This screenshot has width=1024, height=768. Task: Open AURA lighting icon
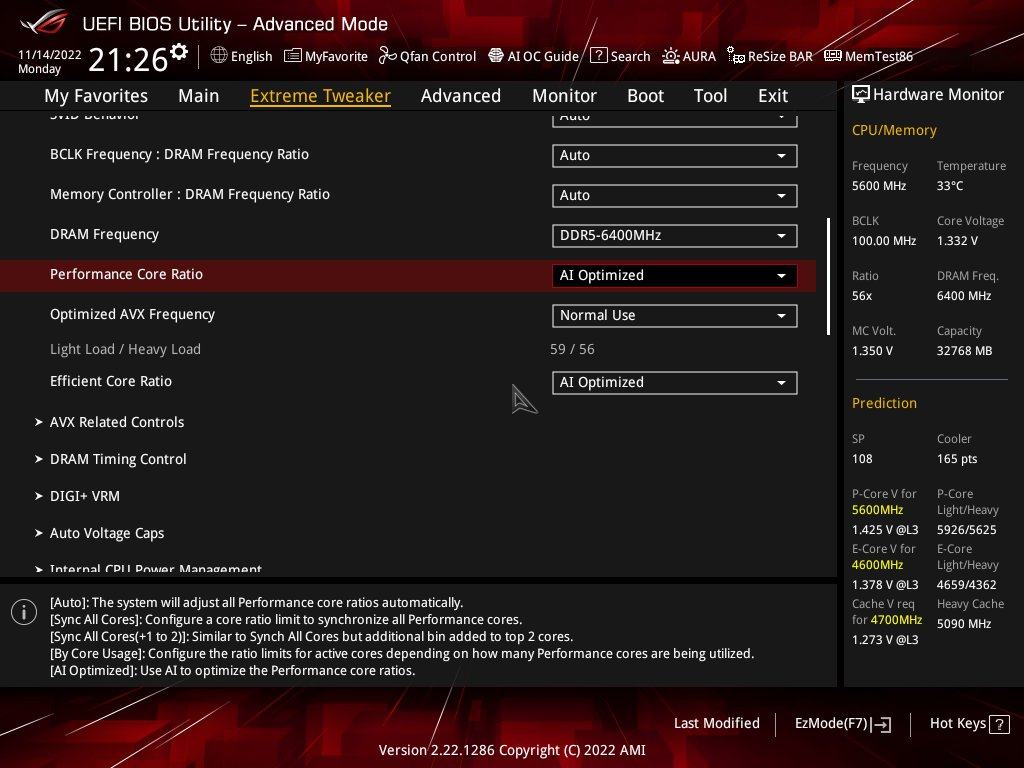(x=671, y=56)
